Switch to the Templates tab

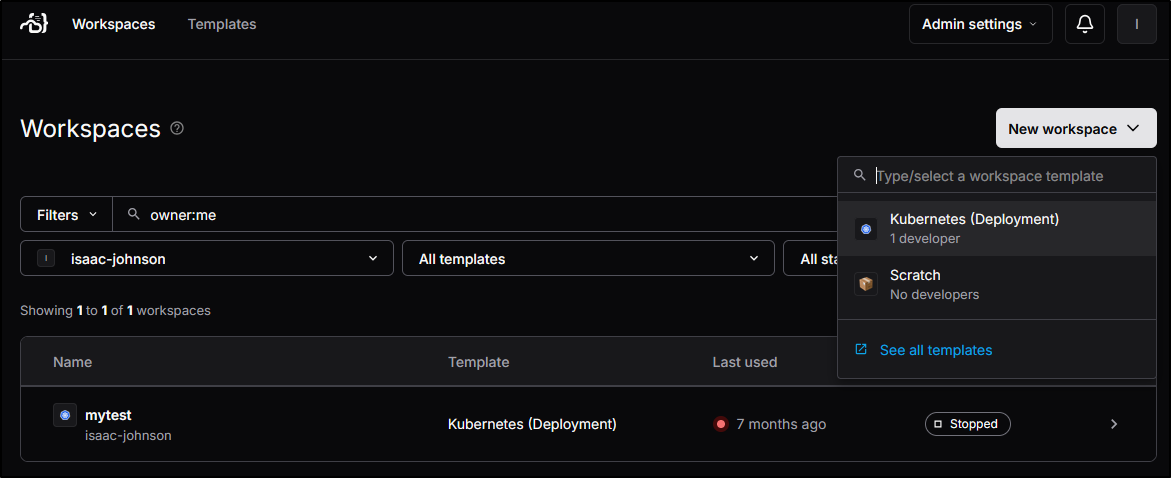pos(222,24)
